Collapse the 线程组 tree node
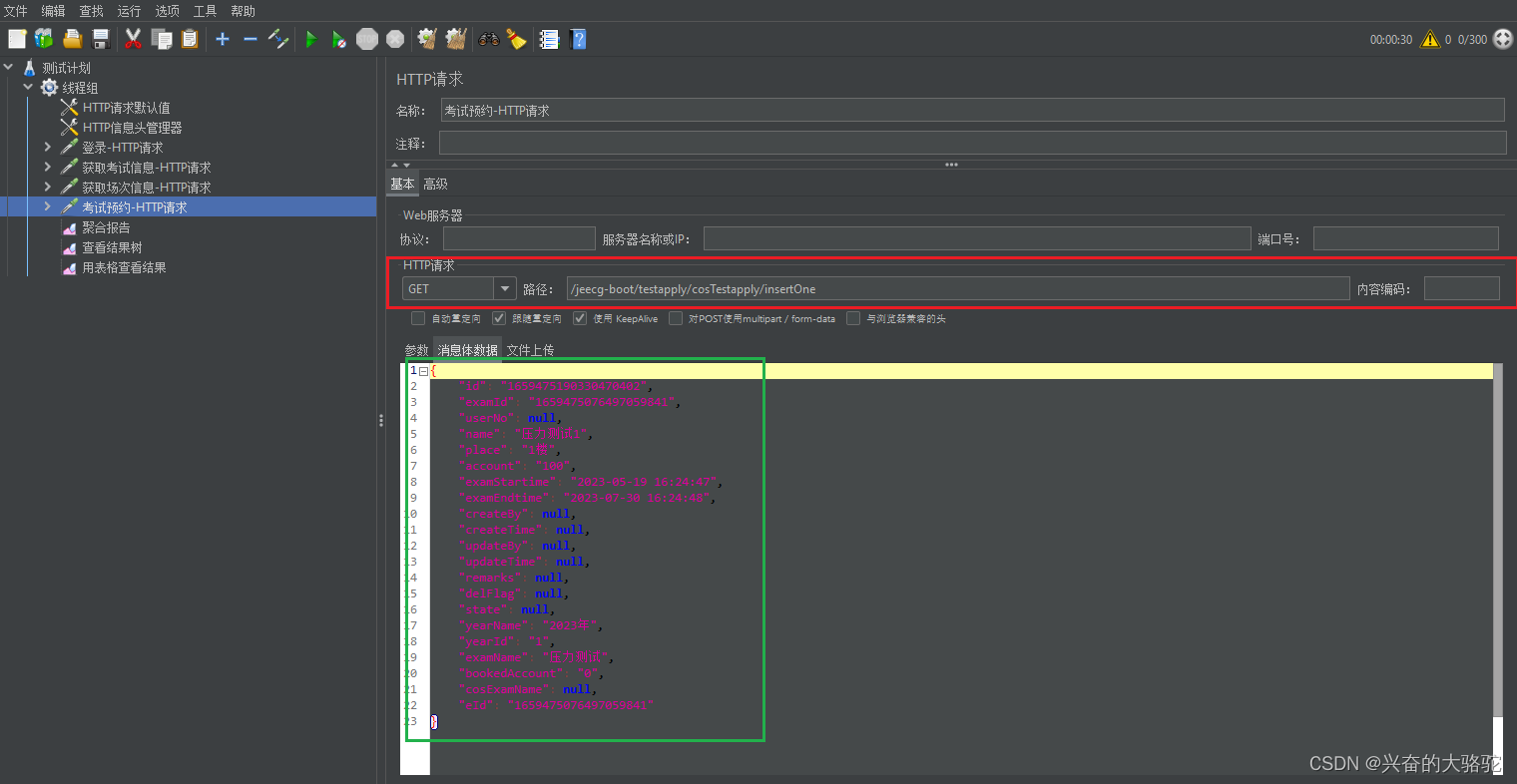 point(28,87)
